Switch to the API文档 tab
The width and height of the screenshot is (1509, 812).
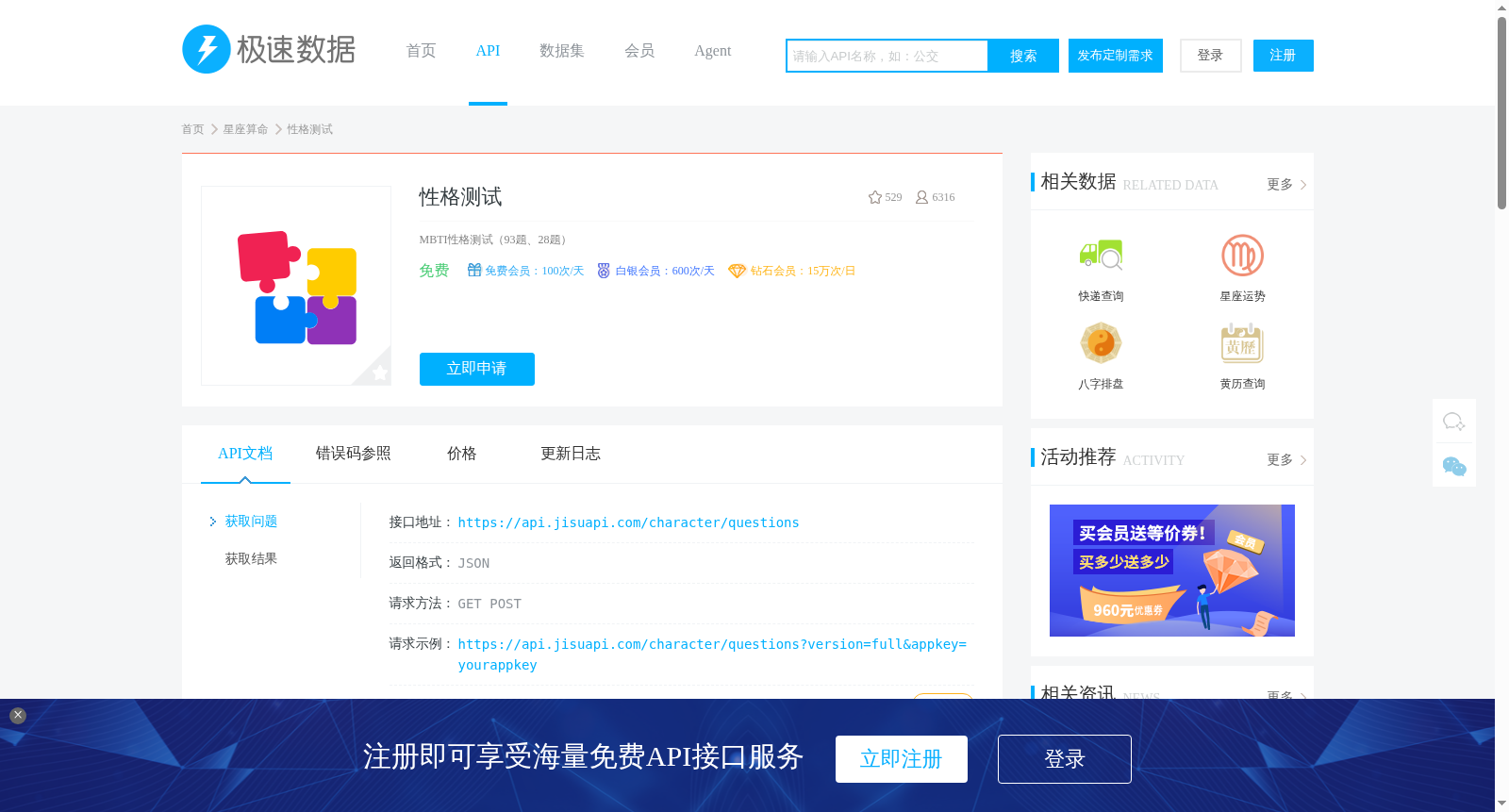tap(245, 454)
